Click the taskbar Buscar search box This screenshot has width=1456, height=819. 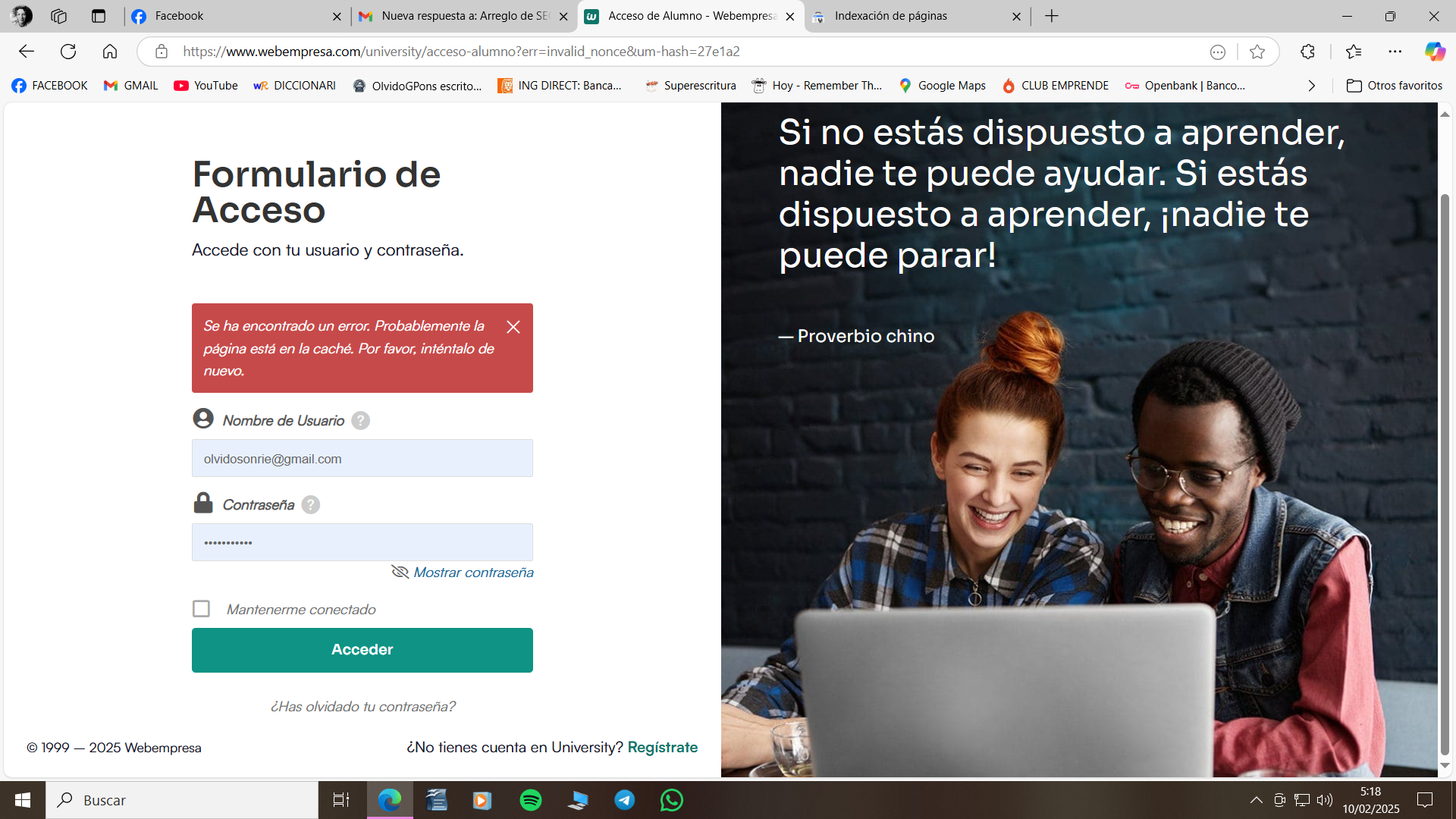[x=182, y=800]
